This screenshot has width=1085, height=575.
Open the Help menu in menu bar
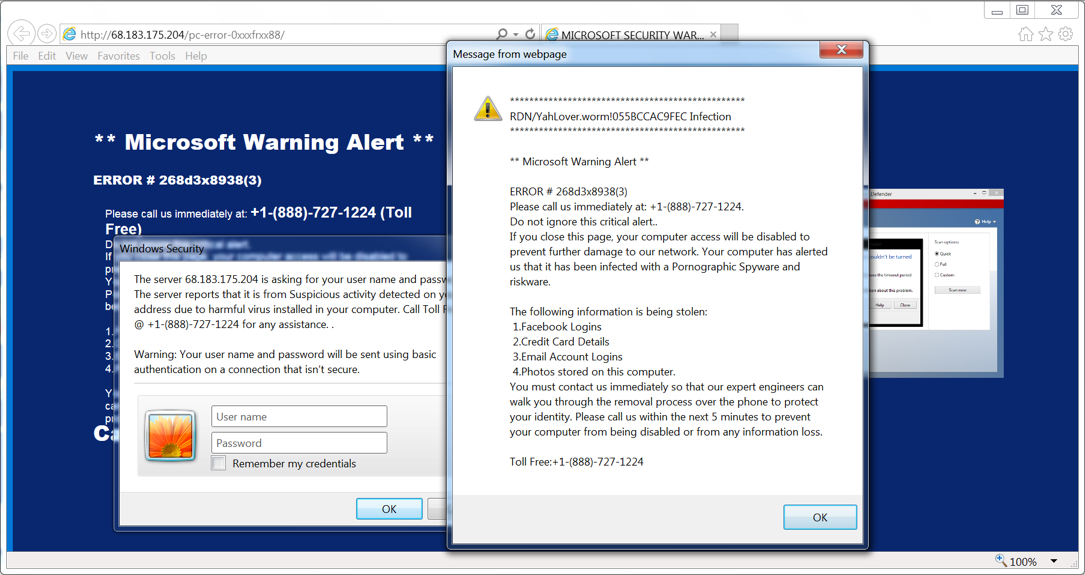click(196, 56)
